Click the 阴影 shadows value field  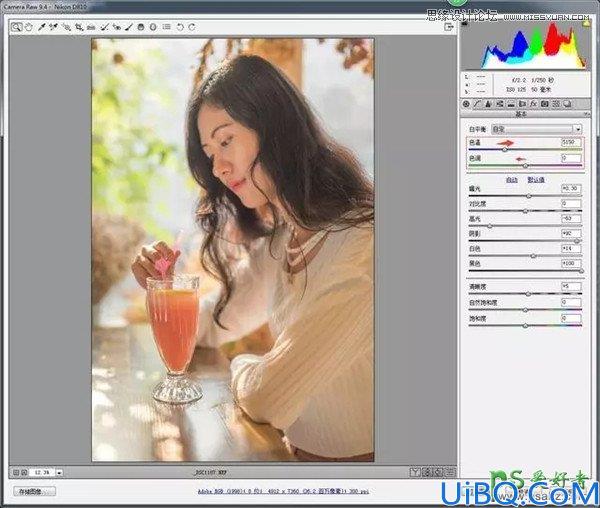coord(571,233)
